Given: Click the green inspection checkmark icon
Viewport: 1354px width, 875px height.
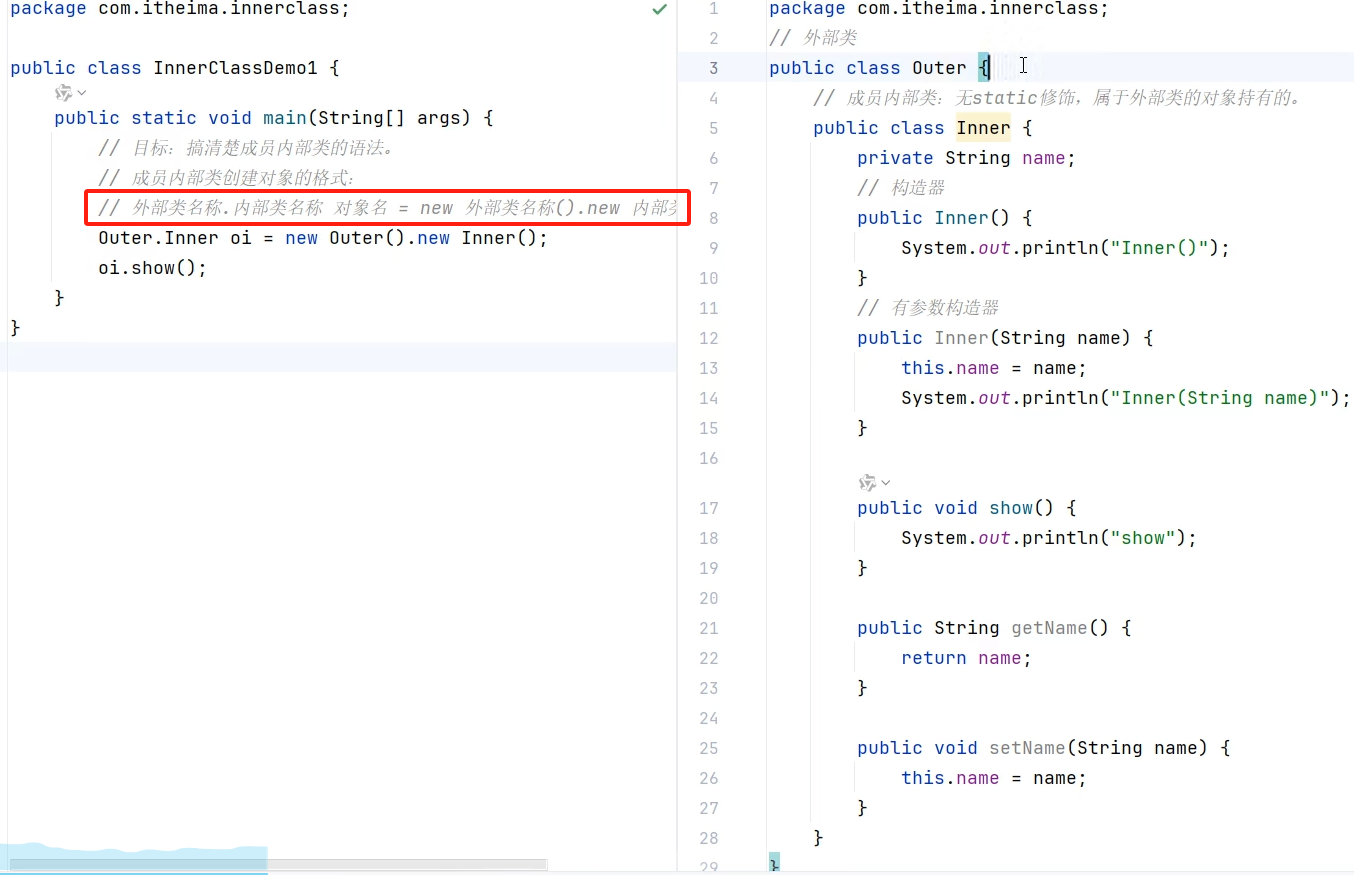Looking at the screenshot, I should tap(659, 9).
